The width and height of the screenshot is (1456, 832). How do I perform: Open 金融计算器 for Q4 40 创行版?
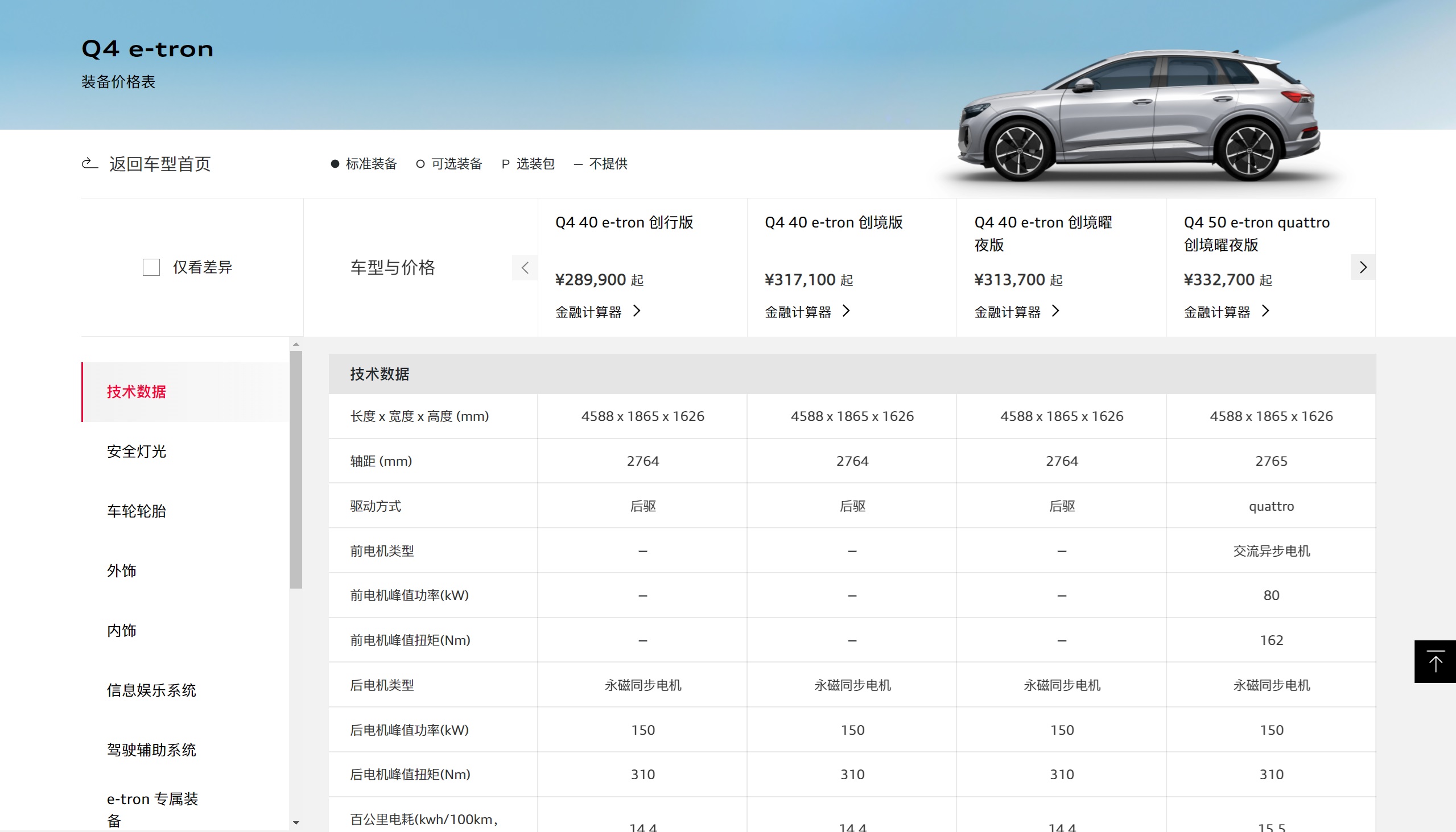click(x=588, y=312)
